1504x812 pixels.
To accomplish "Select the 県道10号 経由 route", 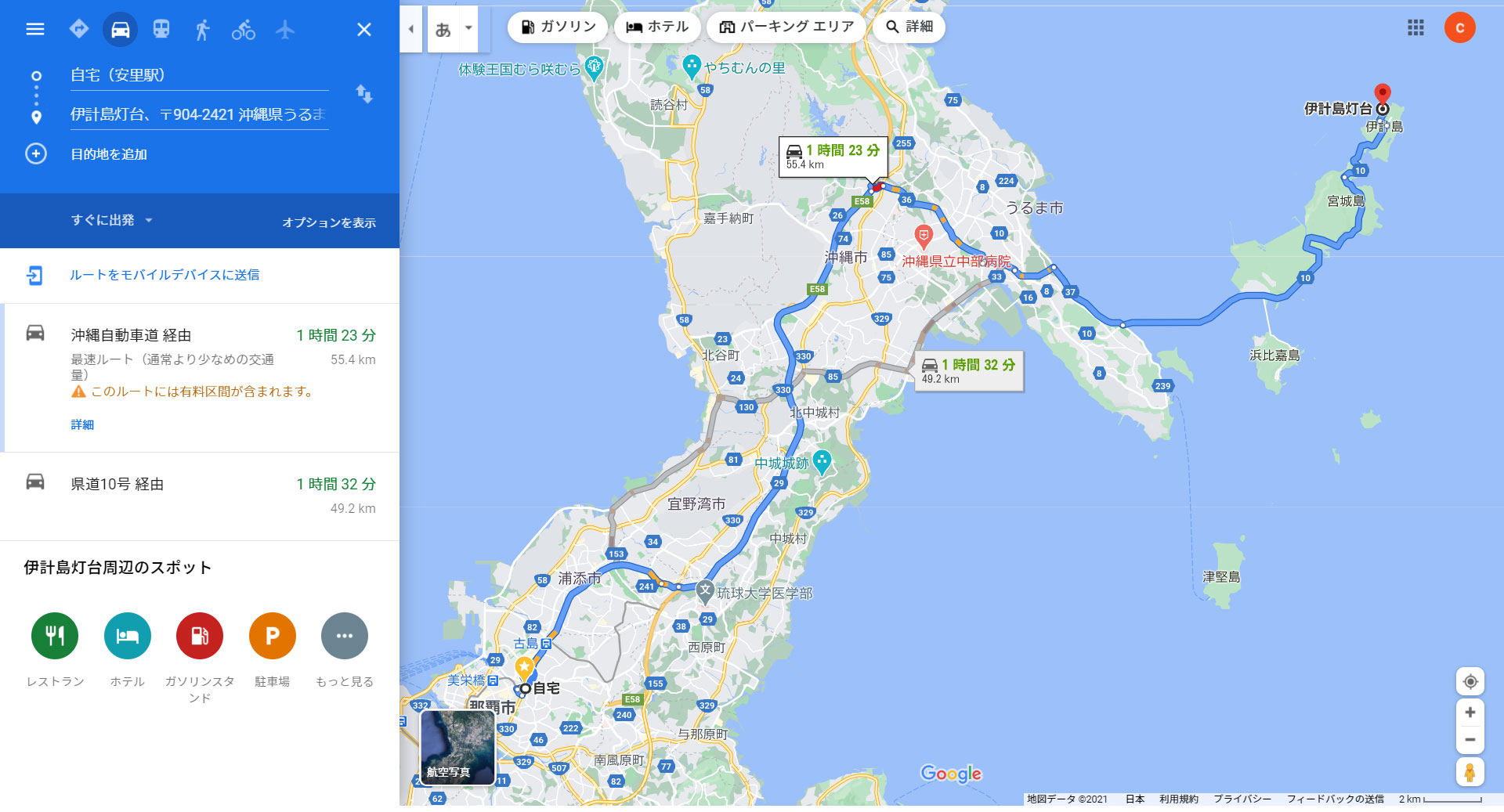I will (x=200, y=496).
